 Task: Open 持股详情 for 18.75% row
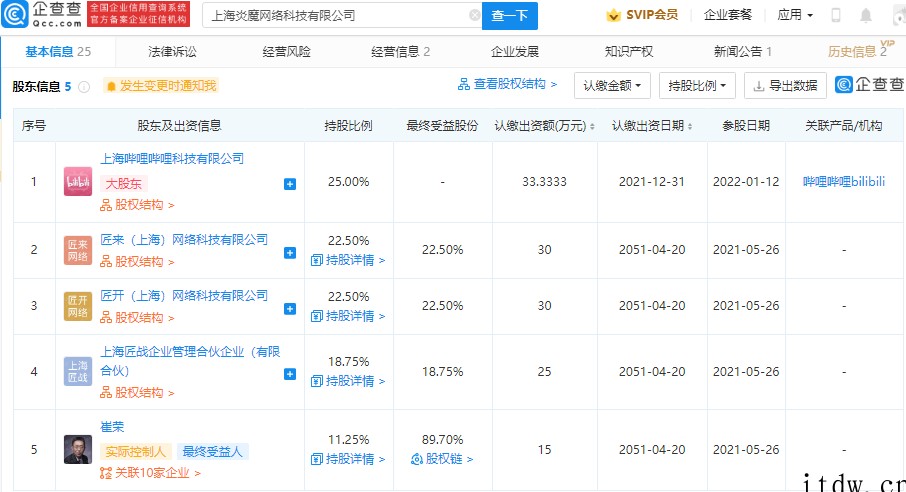[x=348, y=381]
